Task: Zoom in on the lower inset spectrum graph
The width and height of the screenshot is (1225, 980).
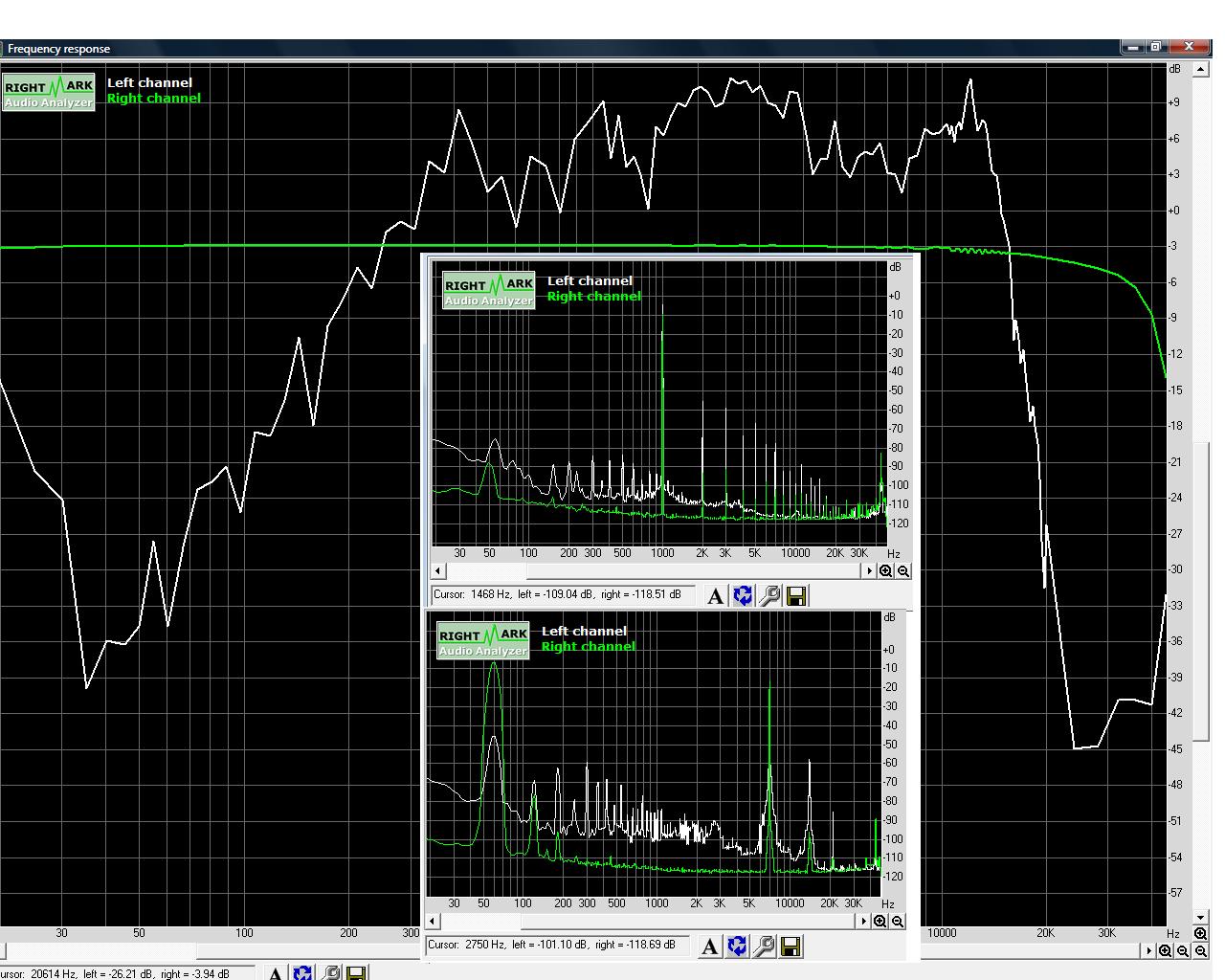Action: pos(880,922)
